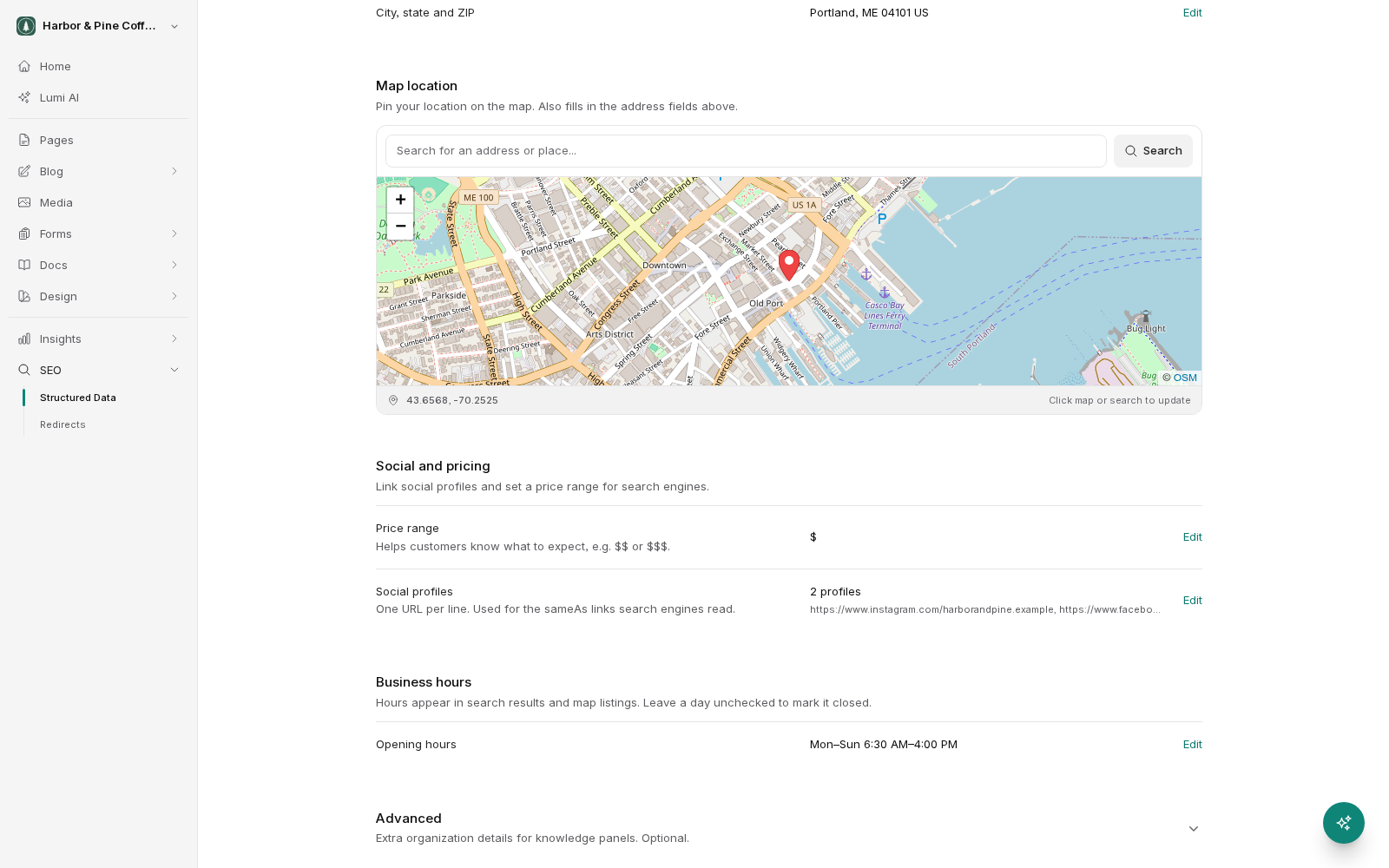Click the Forms clipboard icon
Screen dimensions: 1389x868
click(x=24, y=233)
